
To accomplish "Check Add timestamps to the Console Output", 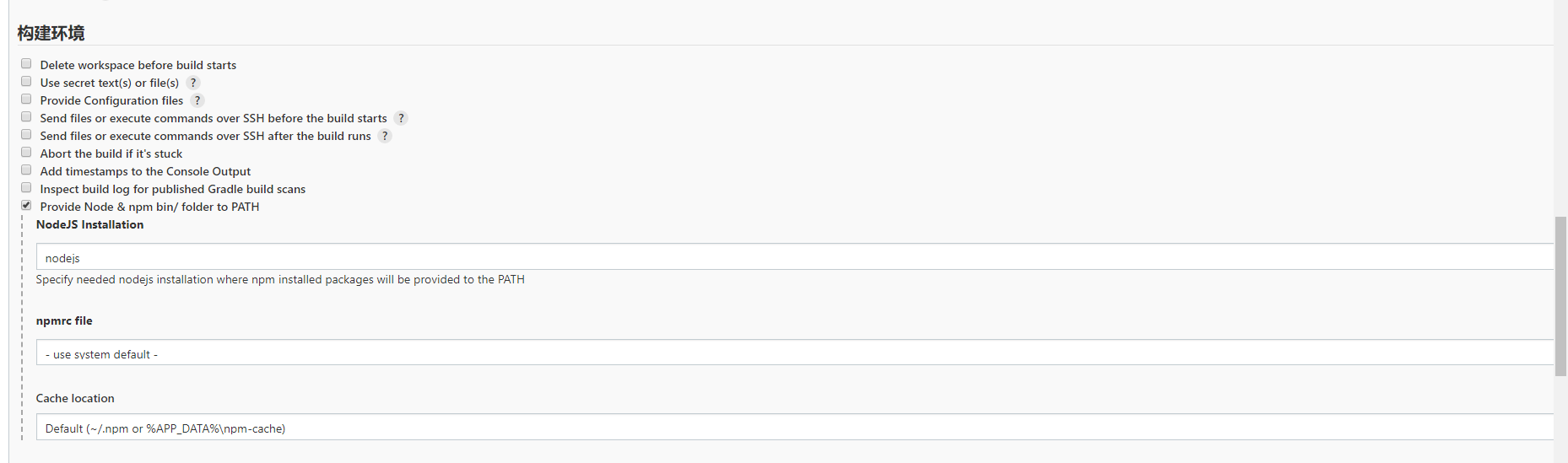I will (x=26, y=170).
